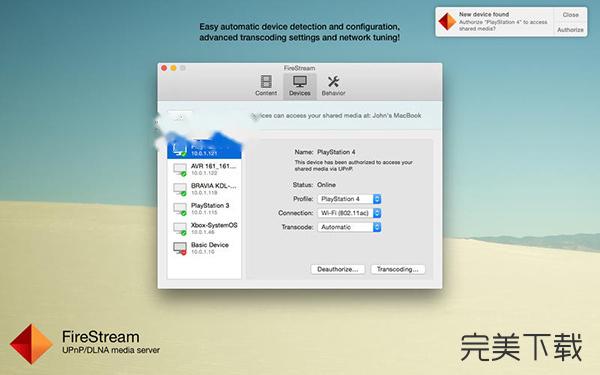
Task: Open the Profile dropdown showing PlayStation 4
Action: [349, 199]
